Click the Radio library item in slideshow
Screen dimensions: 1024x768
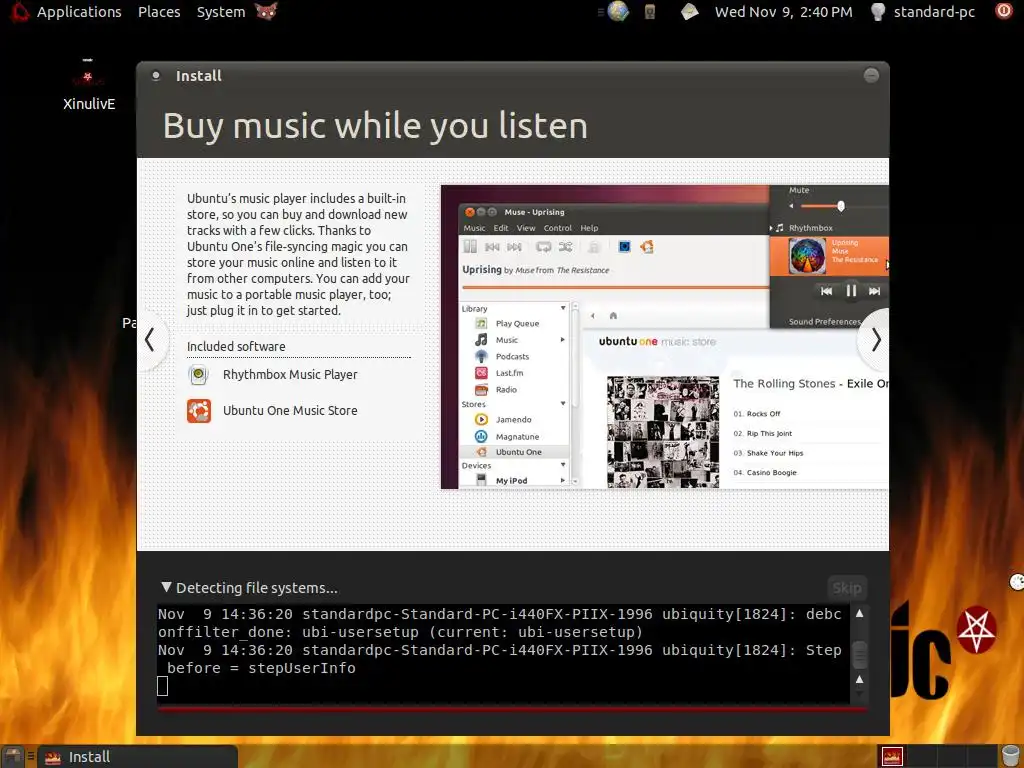(x=505, y=389)
